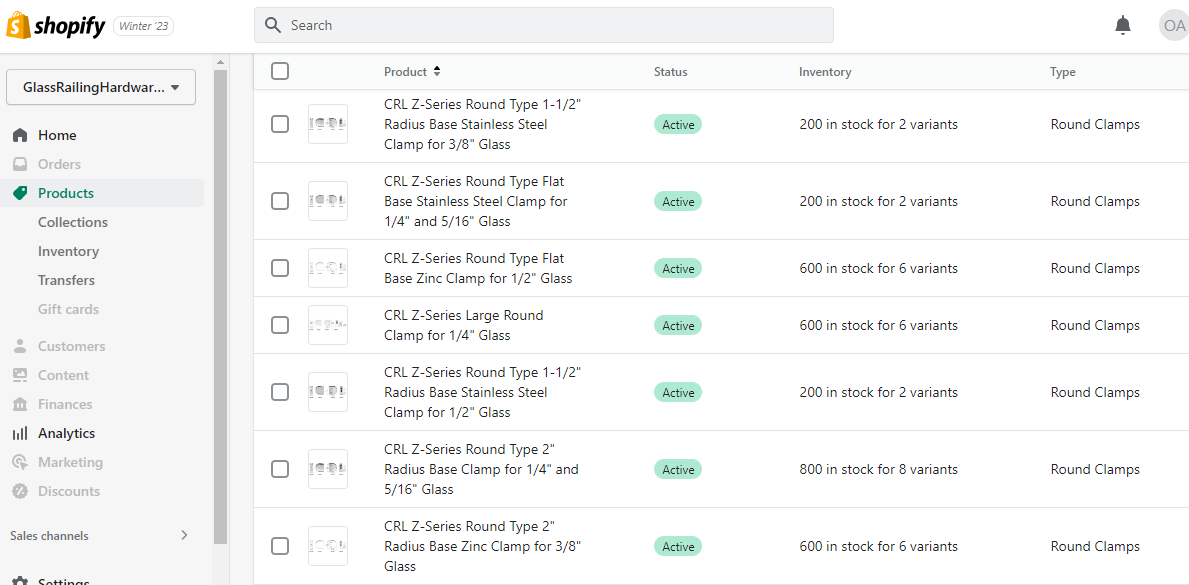Expand the Sales channels chevron
1189x585 pixels.
[184, 535]
